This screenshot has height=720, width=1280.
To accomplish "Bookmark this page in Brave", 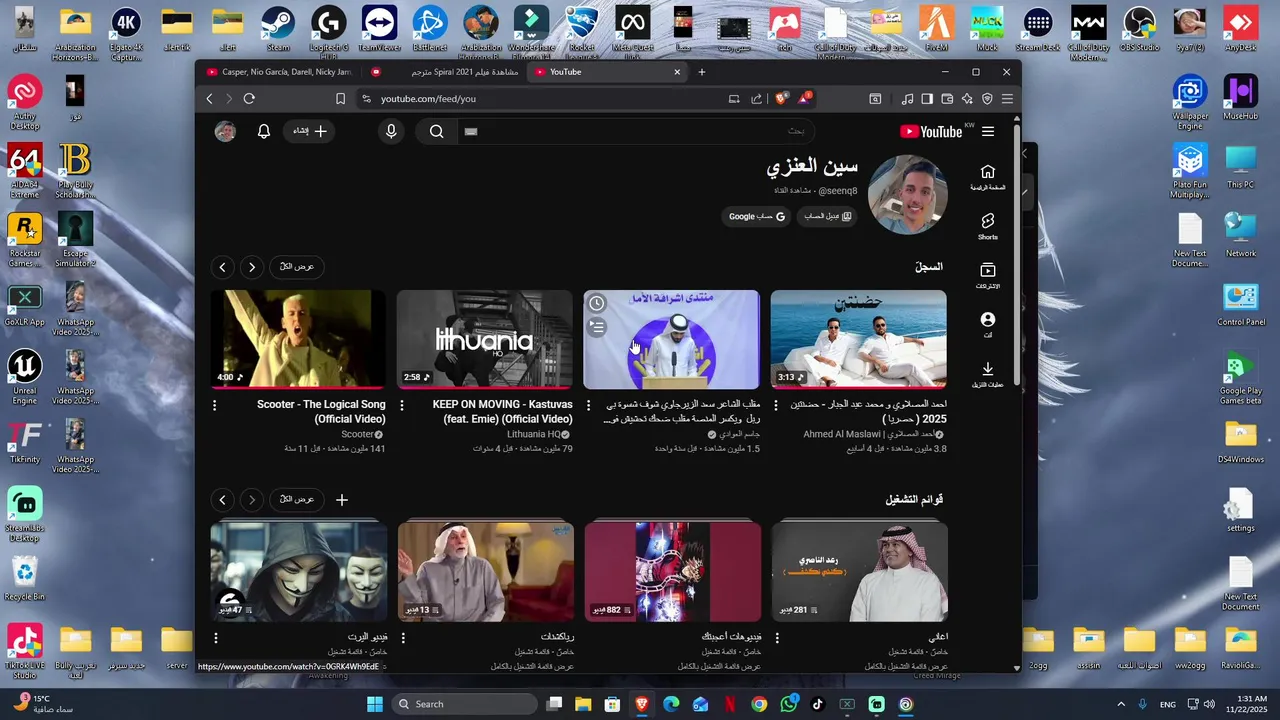I will click(340, 99).
